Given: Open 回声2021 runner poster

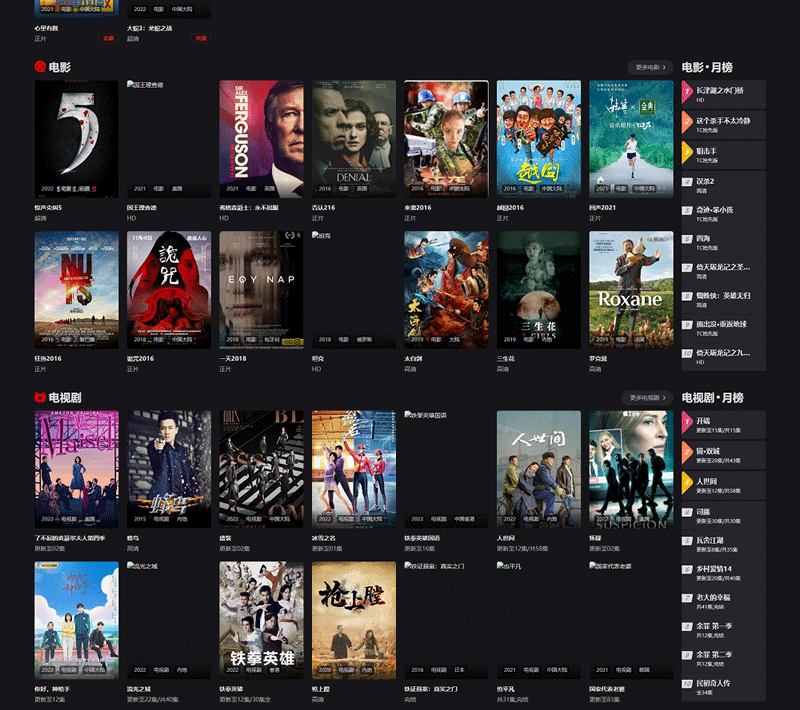Looking at the screenshot, I should 631,139.
